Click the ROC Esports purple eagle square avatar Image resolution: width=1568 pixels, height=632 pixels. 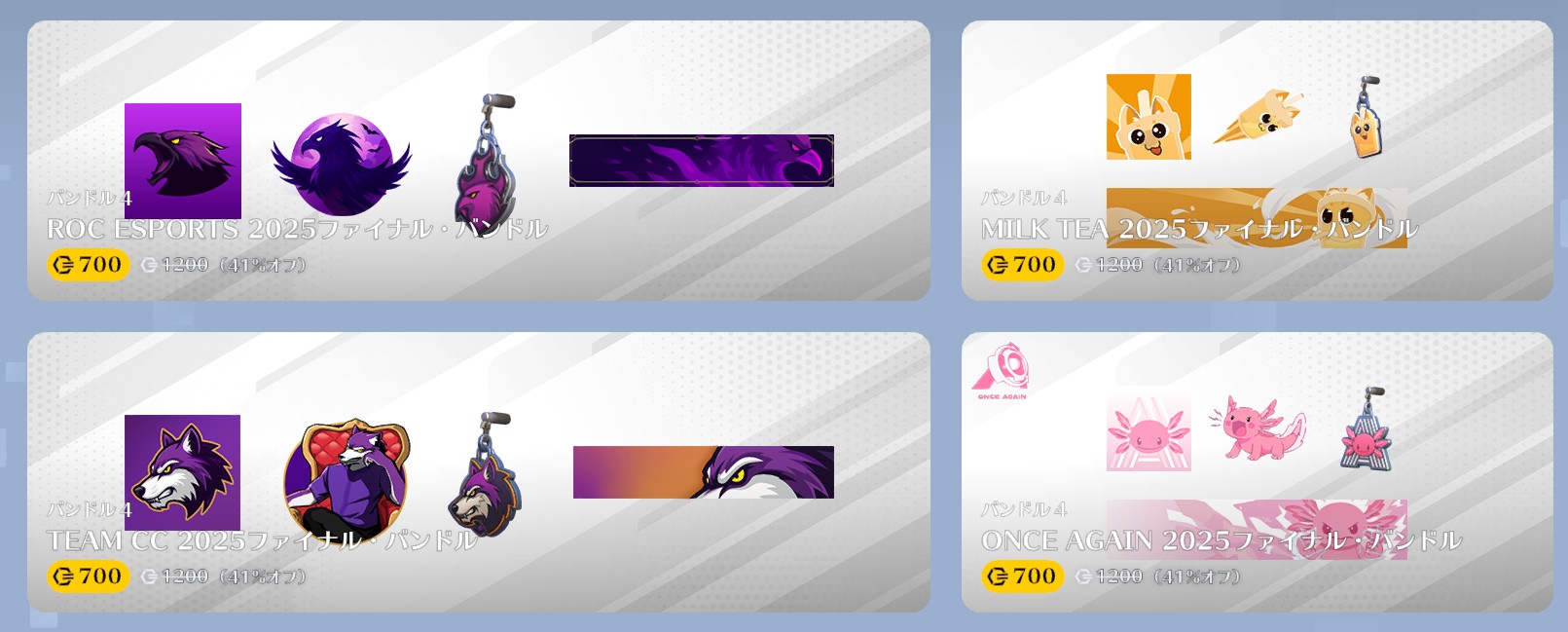[183, 161]
